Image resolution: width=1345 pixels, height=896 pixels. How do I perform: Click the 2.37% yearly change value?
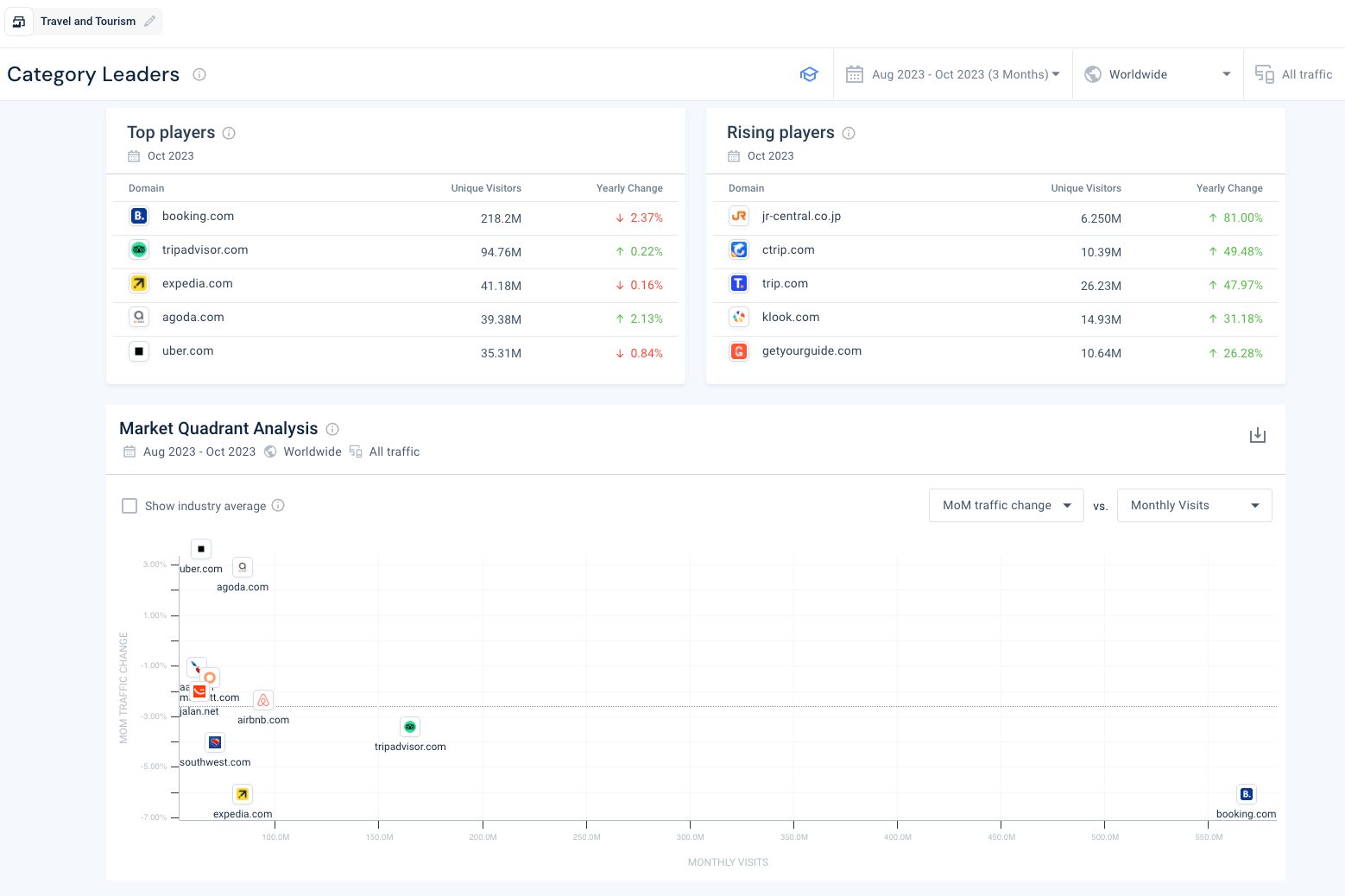pos(646,218)
